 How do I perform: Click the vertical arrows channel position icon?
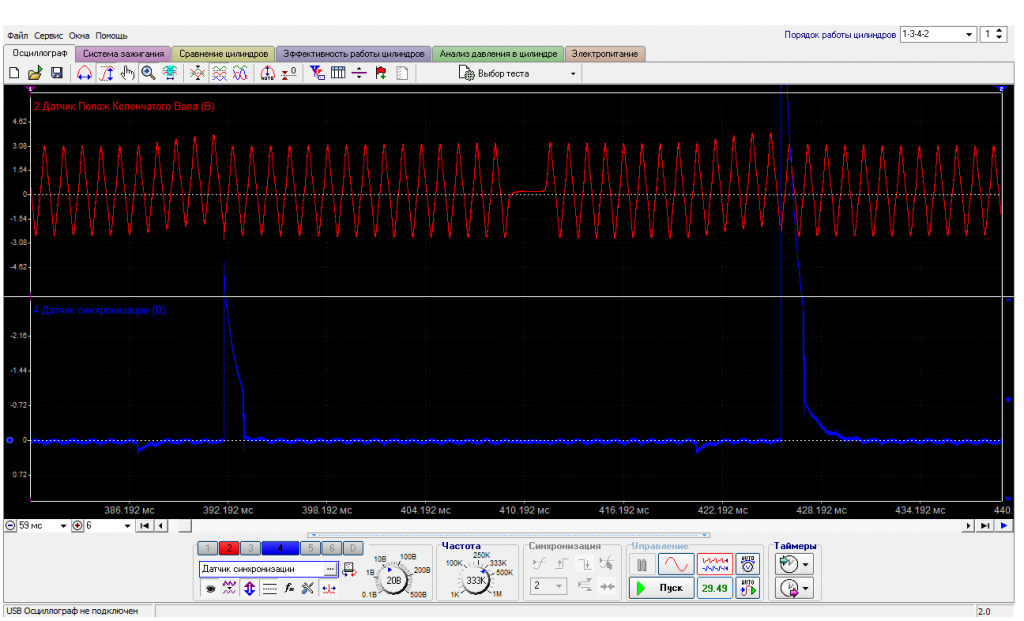tap(249, 588)
